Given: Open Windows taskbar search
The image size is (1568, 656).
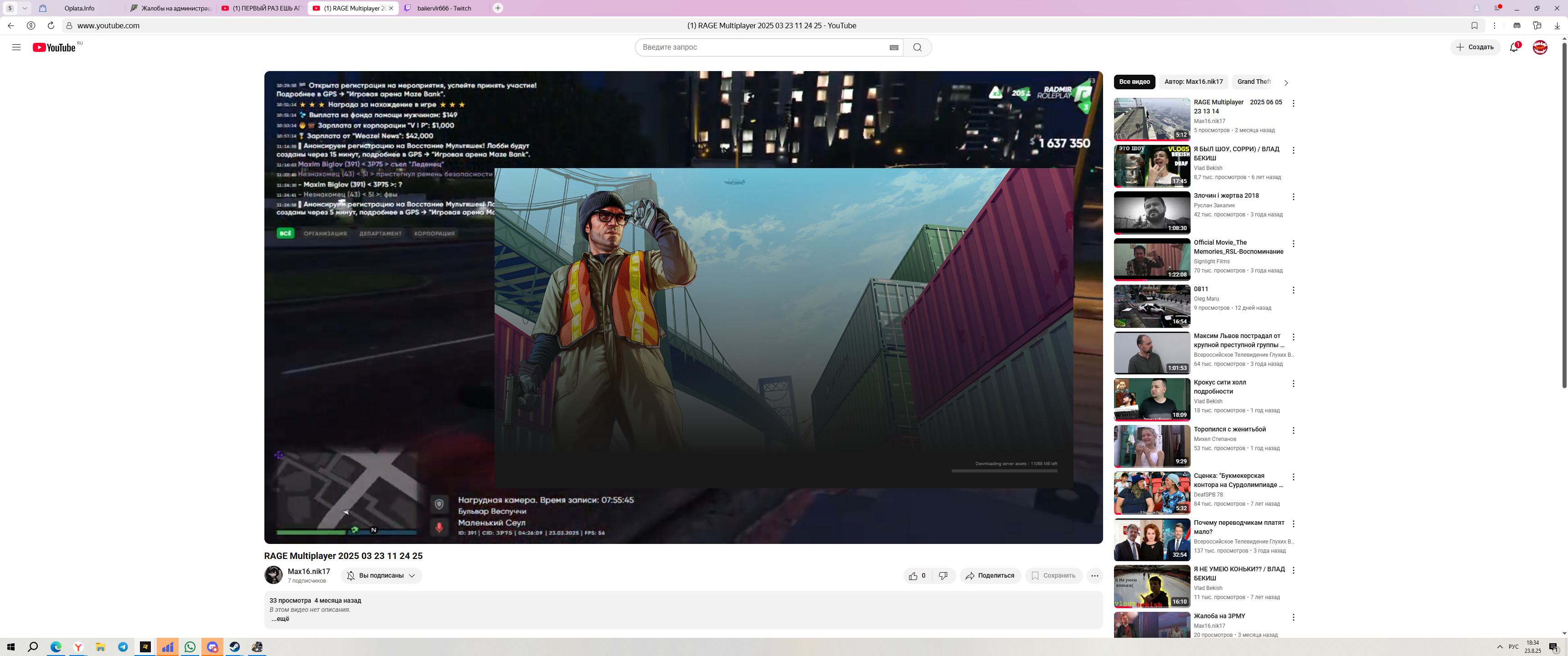Looking at the screenshot, I should tap(33, 647).
